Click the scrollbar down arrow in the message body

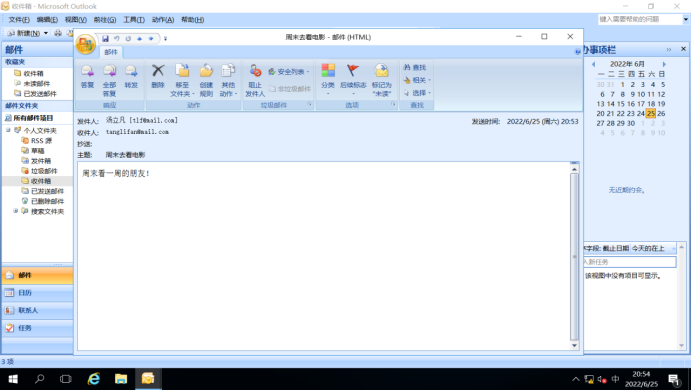point(574,345)
